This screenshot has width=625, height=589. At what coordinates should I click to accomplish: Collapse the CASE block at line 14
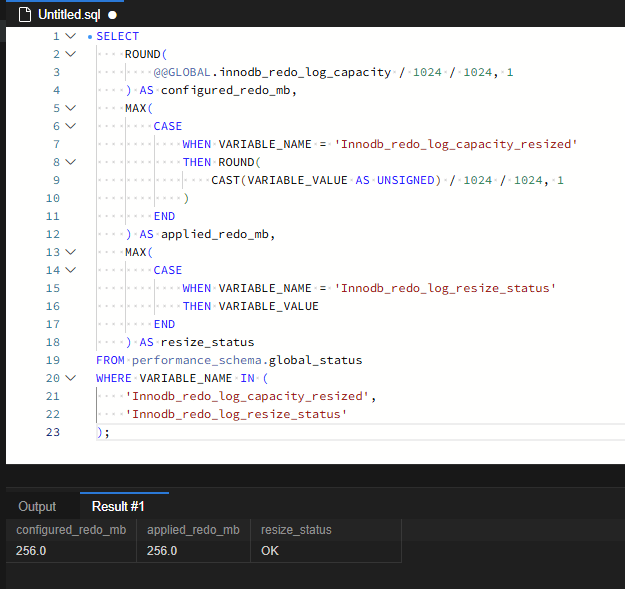click(71, 270)
